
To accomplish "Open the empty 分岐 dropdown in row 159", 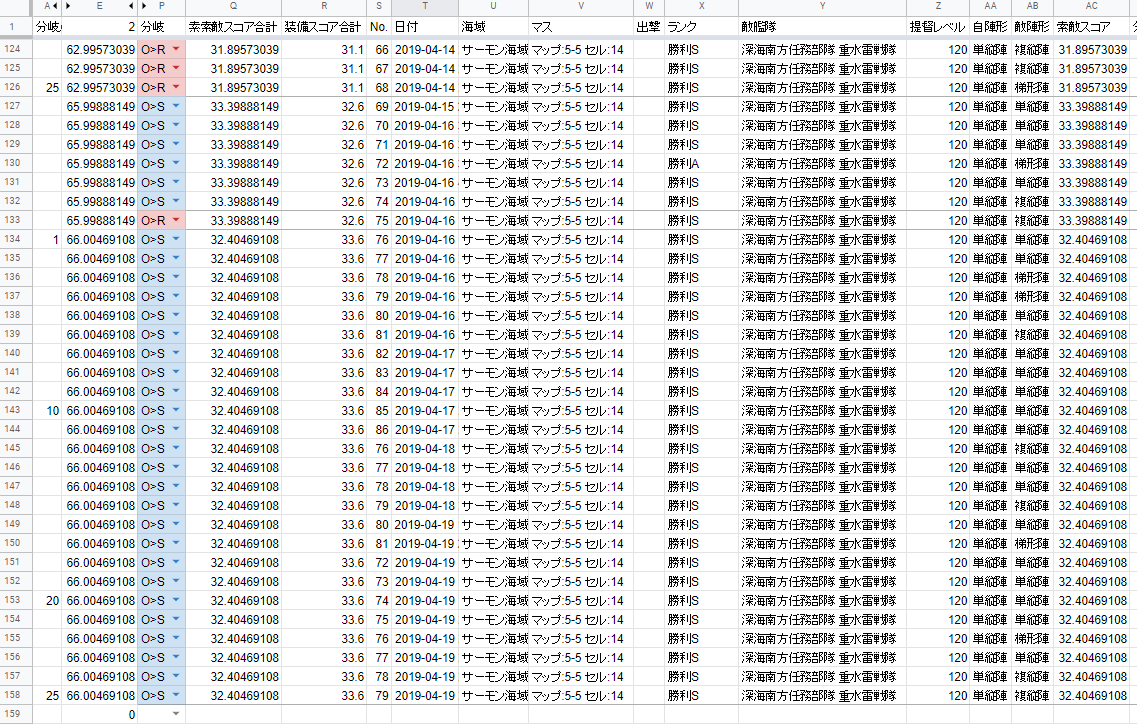I will point(175,715).
